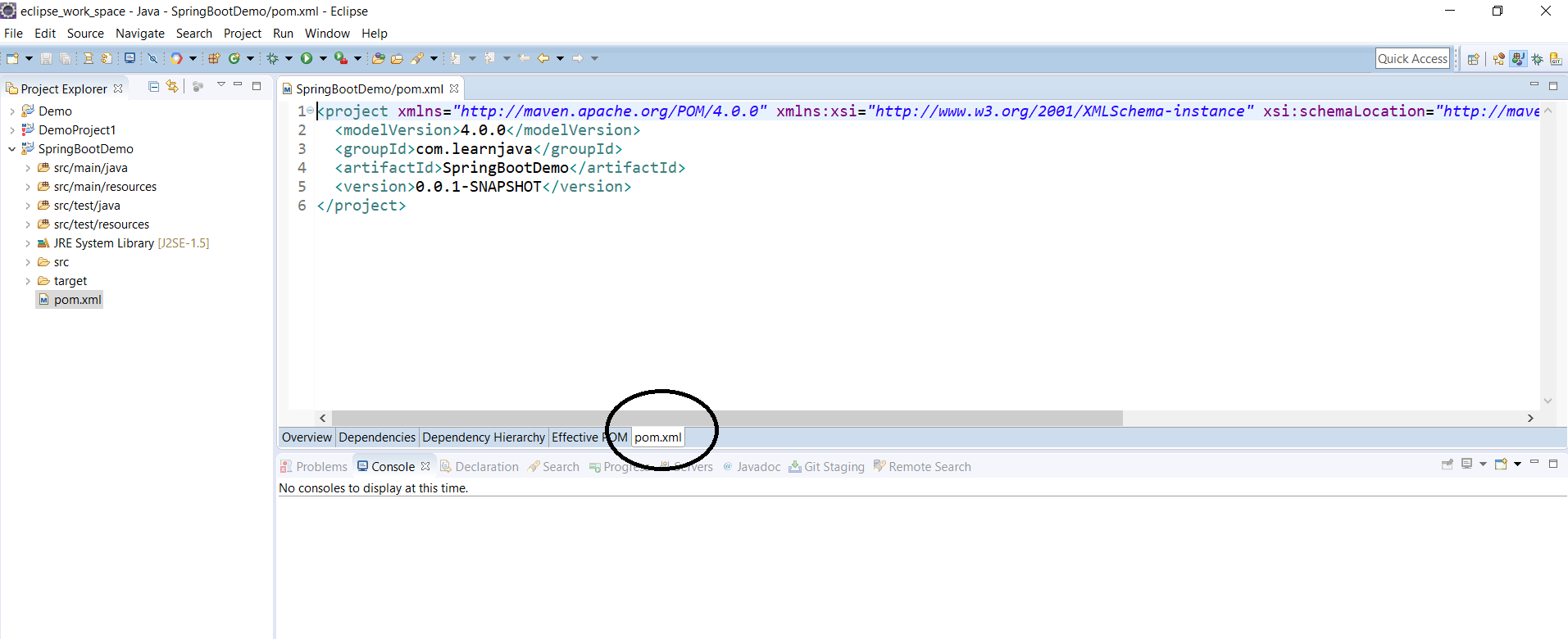1568x639 pixels.
Task: Click the New Java Package icon
Action: coord(214,58)
